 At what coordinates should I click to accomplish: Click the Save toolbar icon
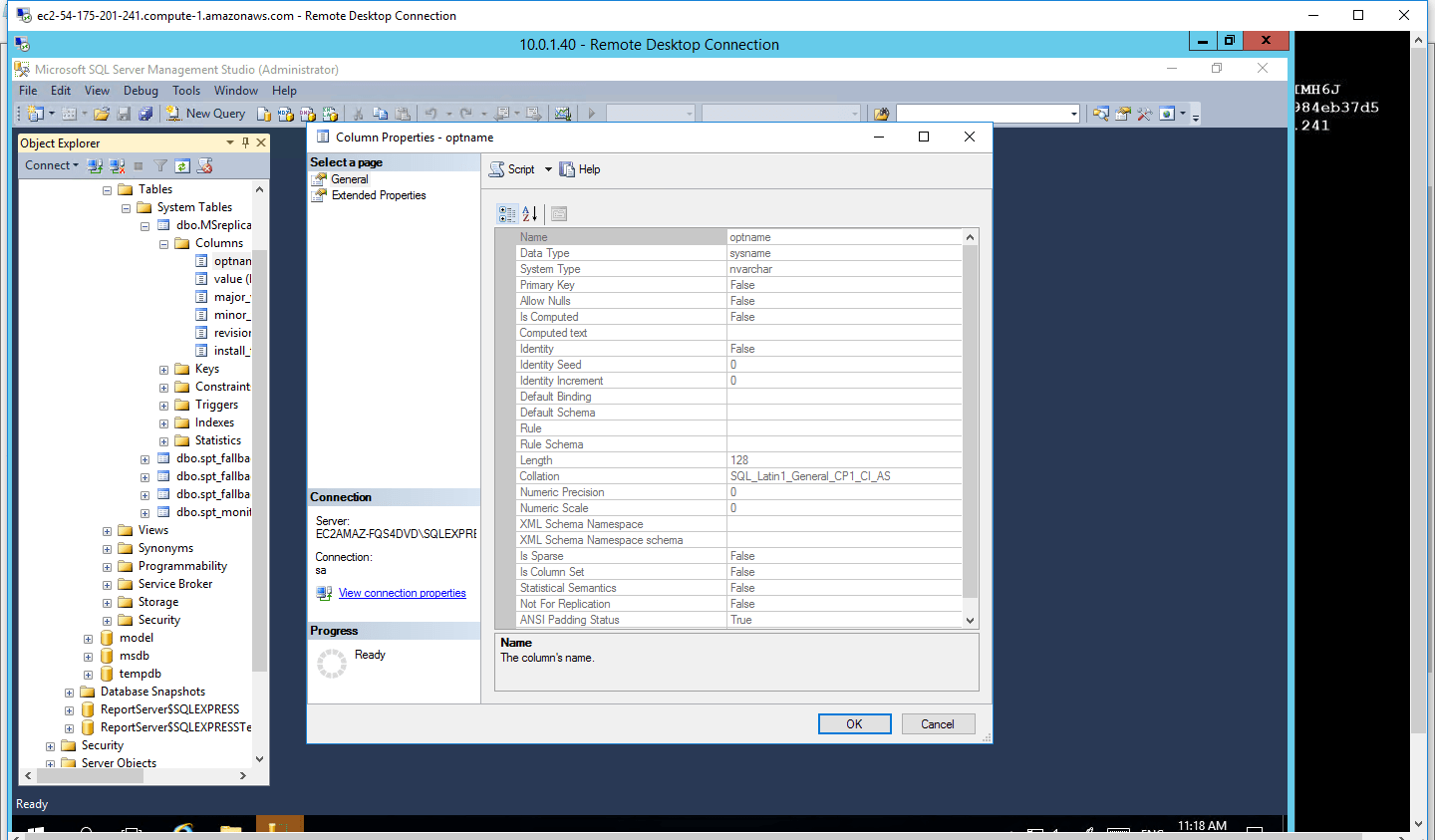[124, 113]
